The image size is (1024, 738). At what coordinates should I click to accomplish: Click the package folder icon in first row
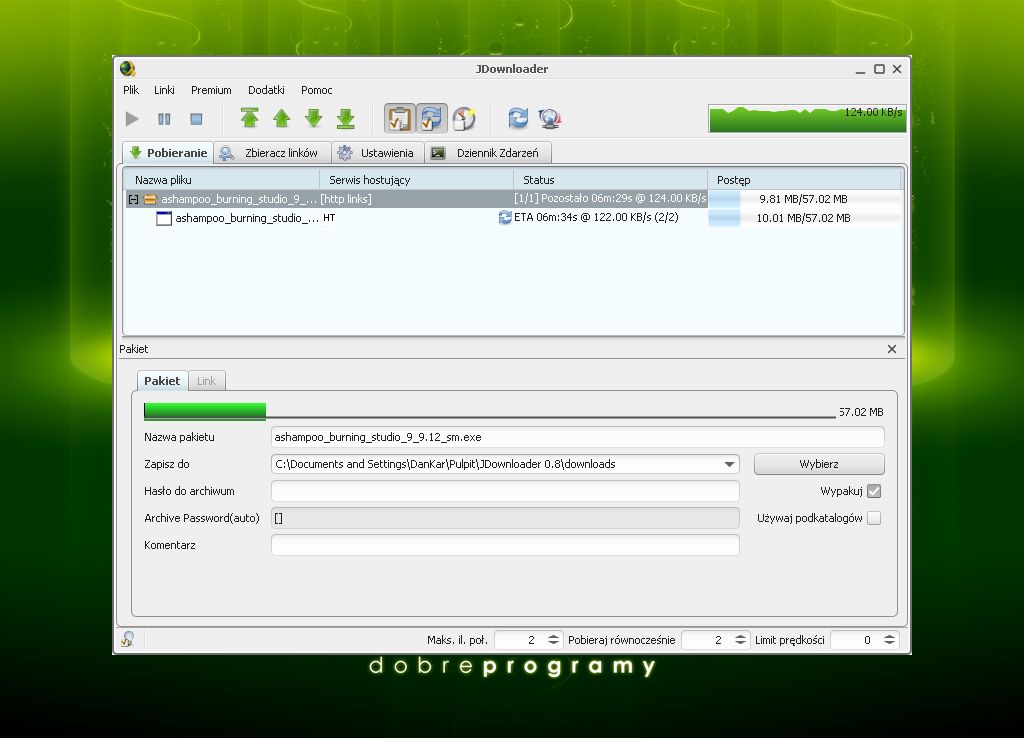[x=150, y=199]
